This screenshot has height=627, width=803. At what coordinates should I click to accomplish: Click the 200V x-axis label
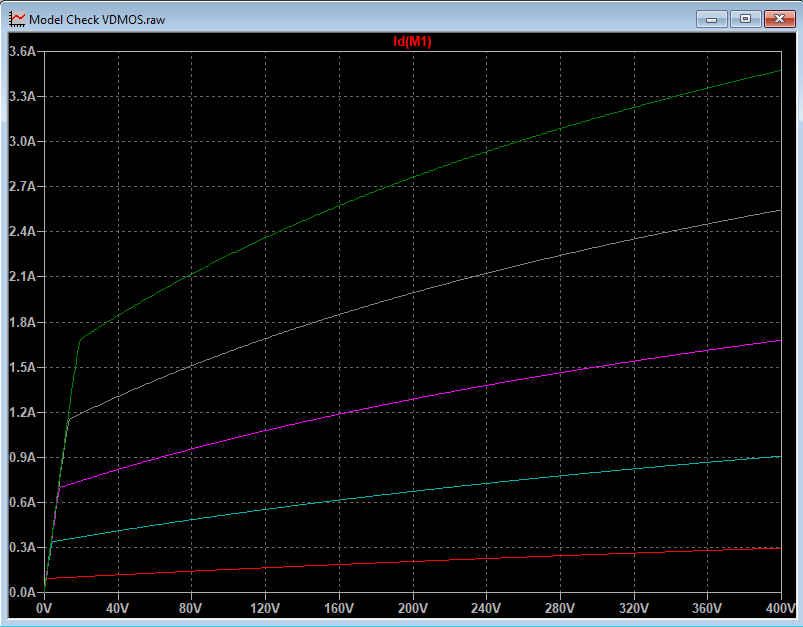[x=413, y=608]
